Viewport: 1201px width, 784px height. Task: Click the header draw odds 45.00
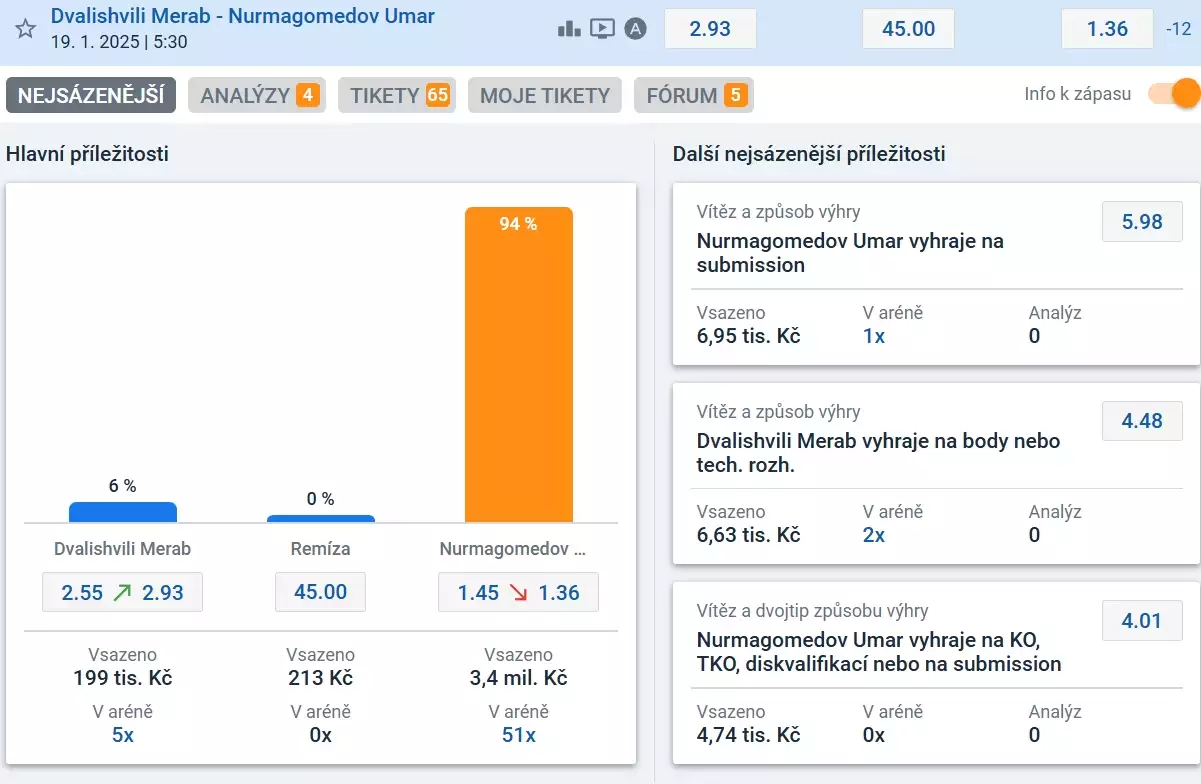908,29
